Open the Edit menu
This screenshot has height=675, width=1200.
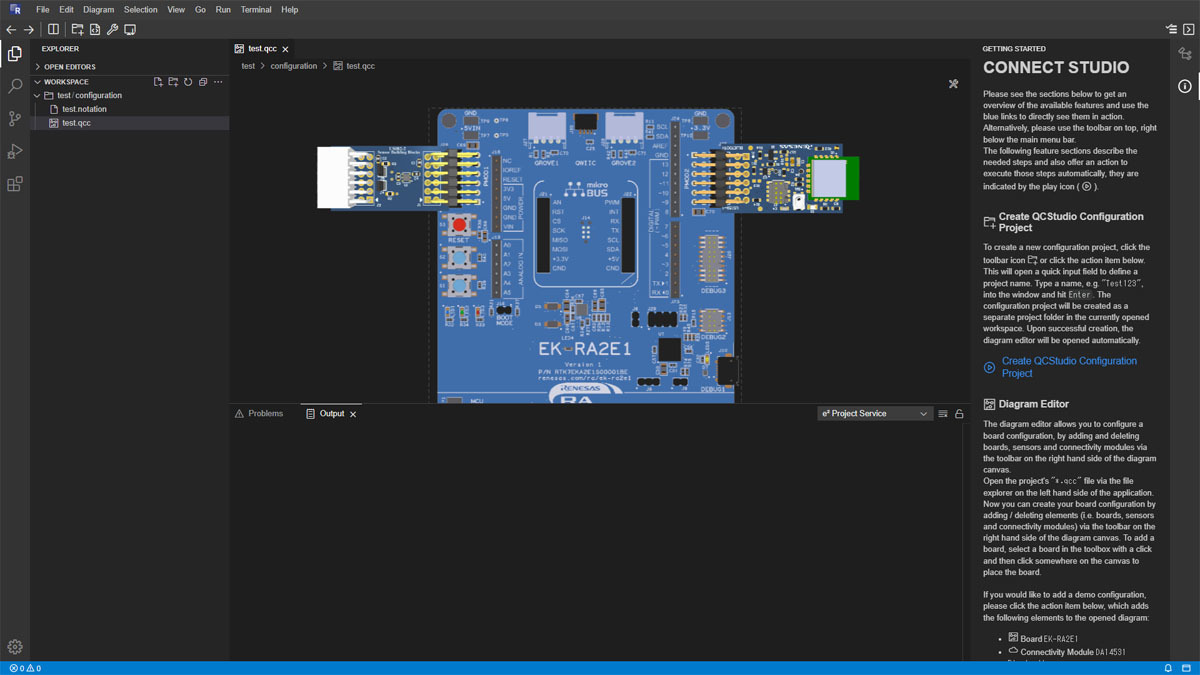[x=66, y=10]
